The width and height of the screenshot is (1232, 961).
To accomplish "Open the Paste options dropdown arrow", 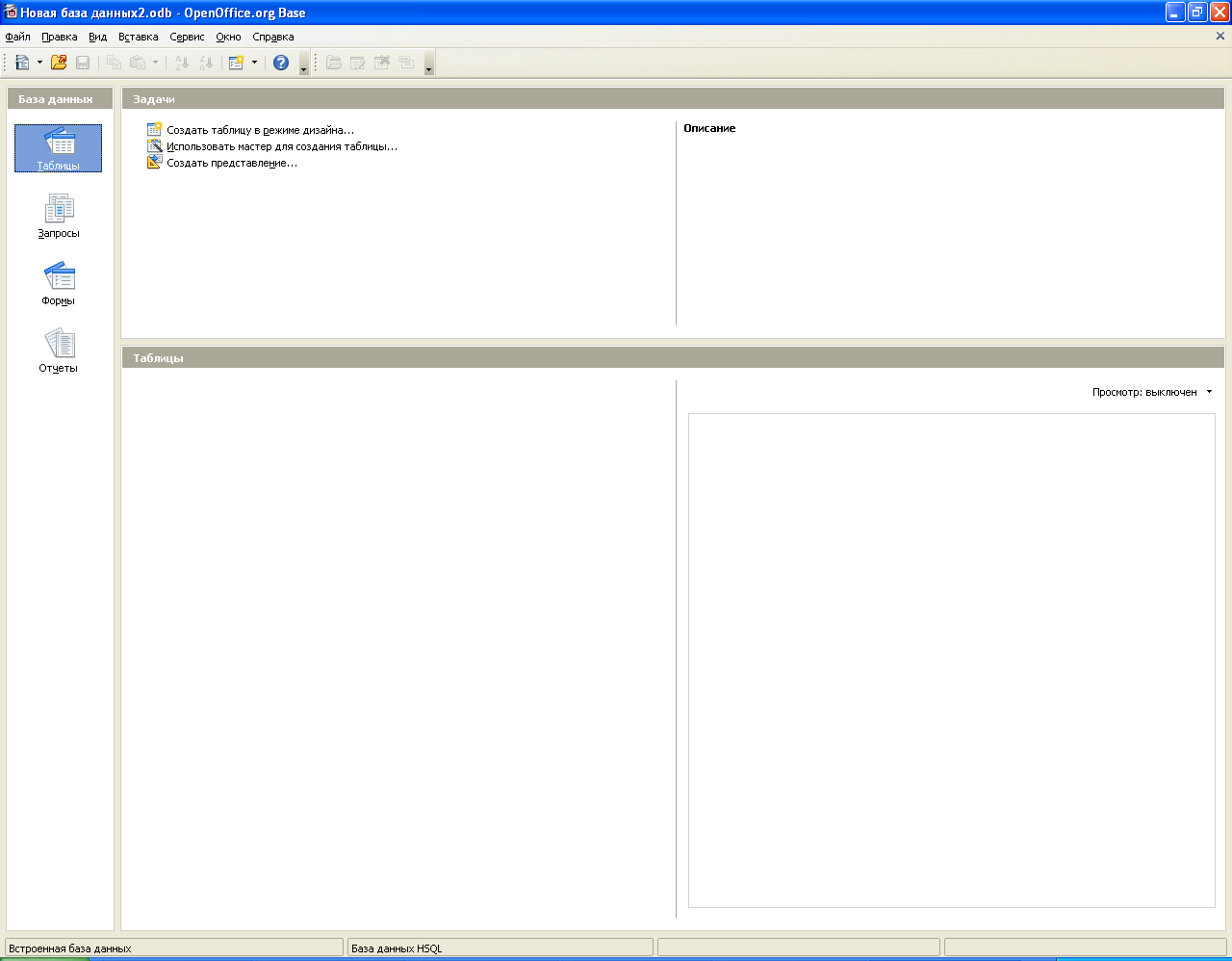I will (x=155, y=63).
